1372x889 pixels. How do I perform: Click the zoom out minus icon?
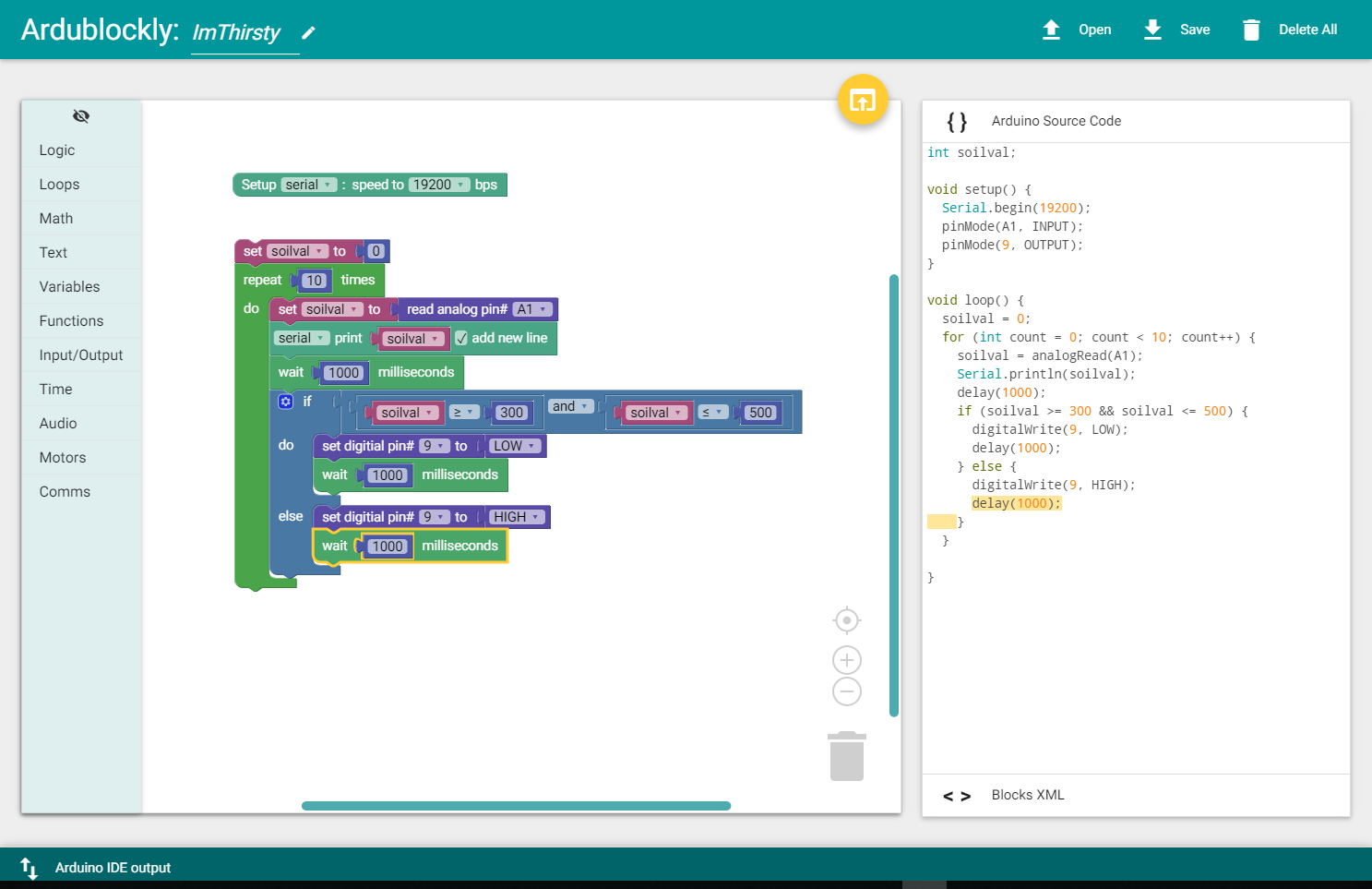847,691
